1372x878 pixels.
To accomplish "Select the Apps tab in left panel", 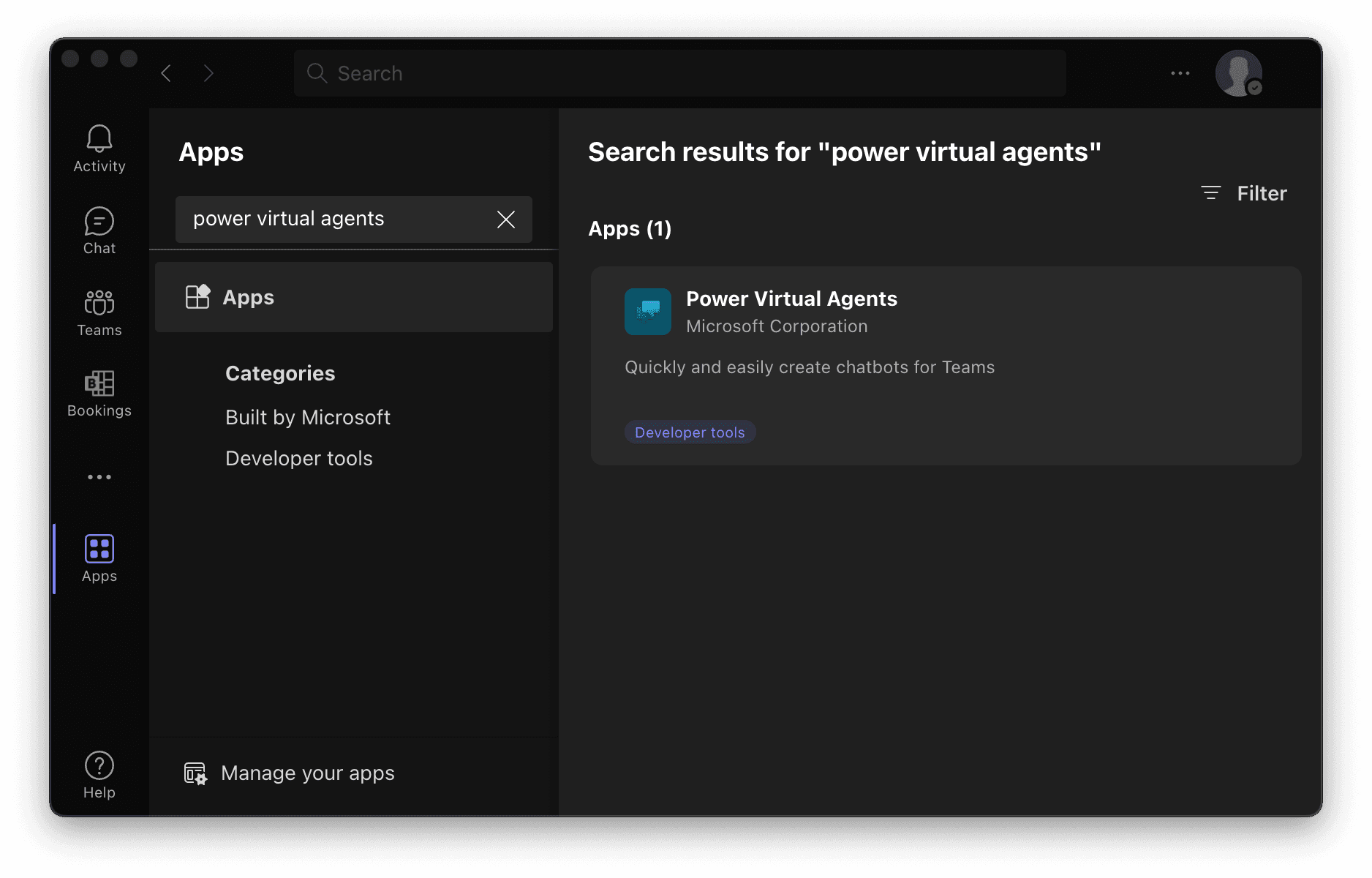I will click(x=354, y=297).
